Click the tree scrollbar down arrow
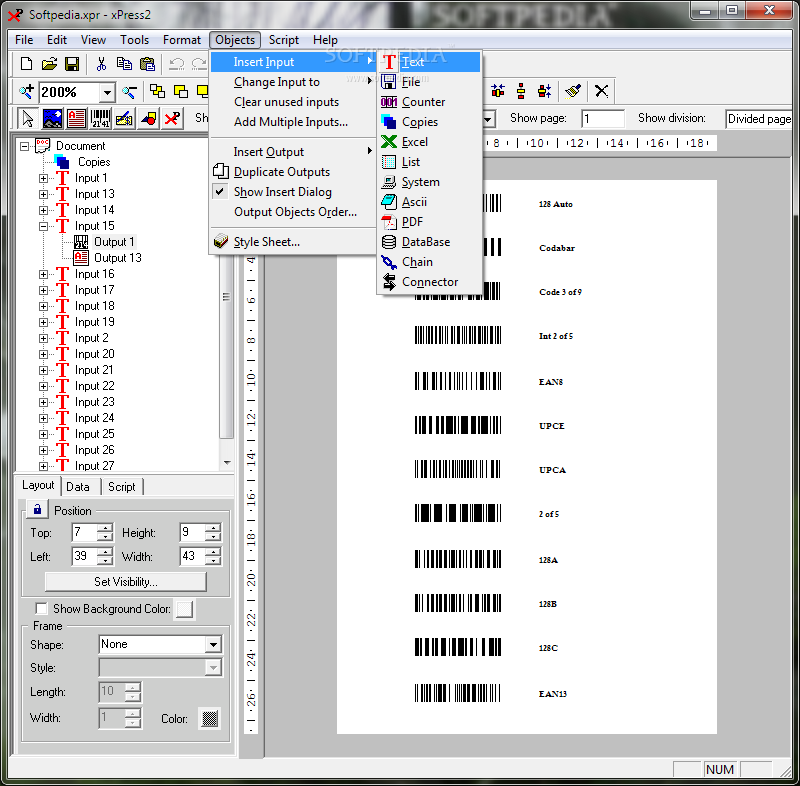The image size is (800, 786). 227,463
